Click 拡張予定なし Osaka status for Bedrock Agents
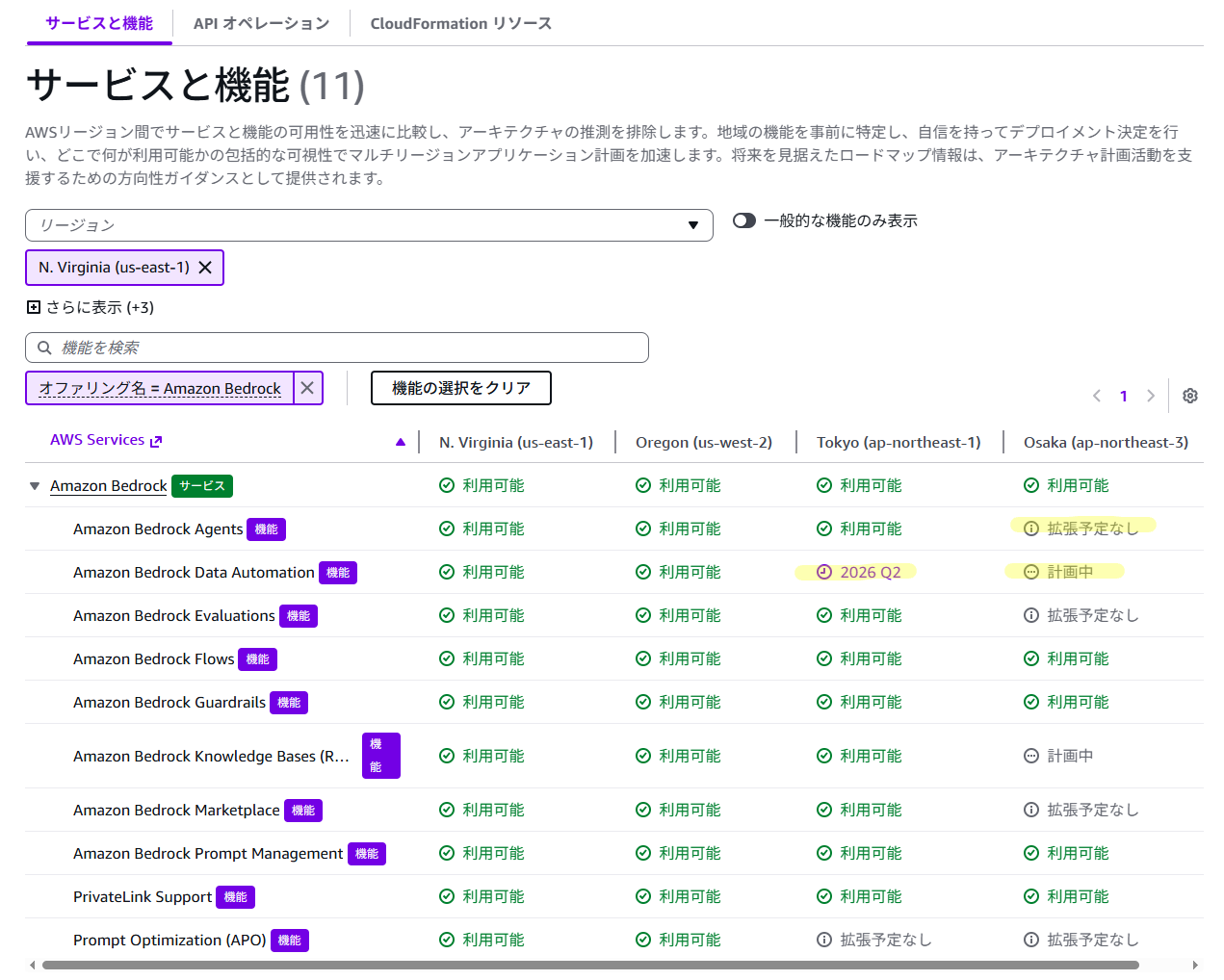The height and width of the screenshot is (980, 1224). [x=1081, y=529]
